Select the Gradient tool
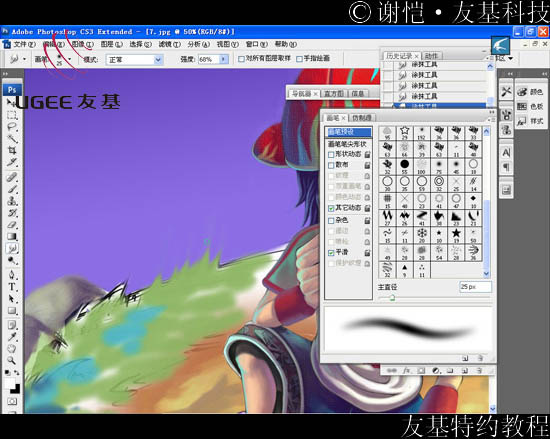Image resolution: width=550 pixels, height=439 pixels. [x=12, y=237]
